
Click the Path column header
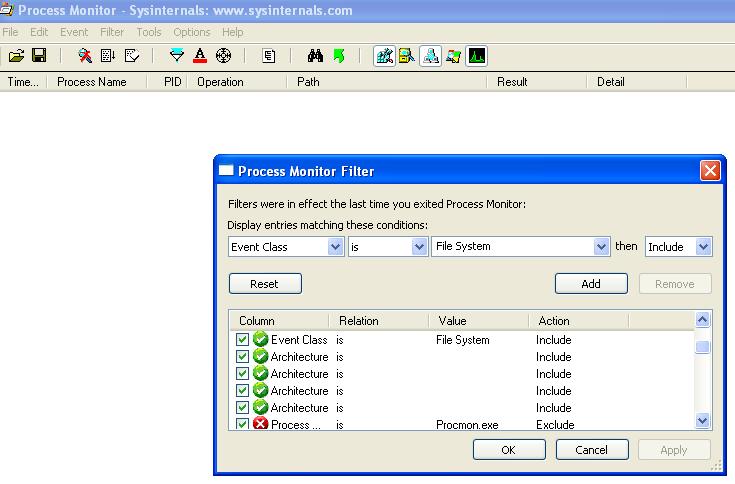pos(386,82)
